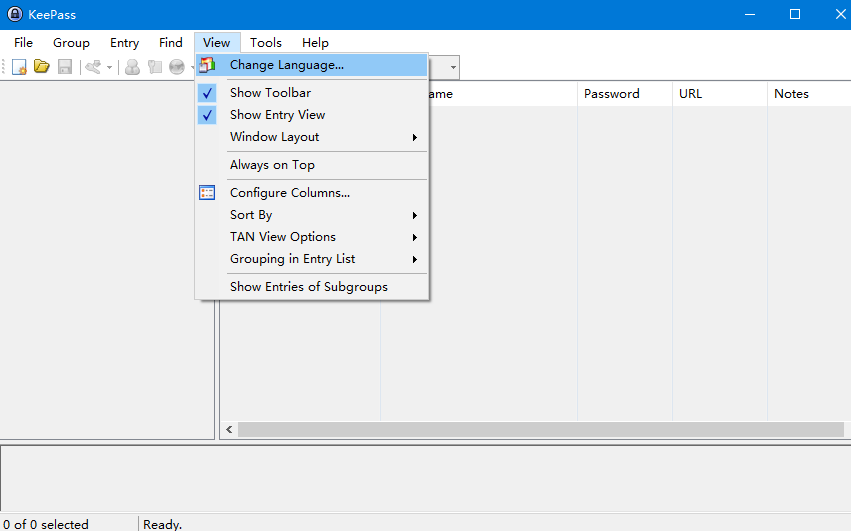Click the Copy Password toolbar icon
Viewport: 851px width, 531px height.
[155, 67]
